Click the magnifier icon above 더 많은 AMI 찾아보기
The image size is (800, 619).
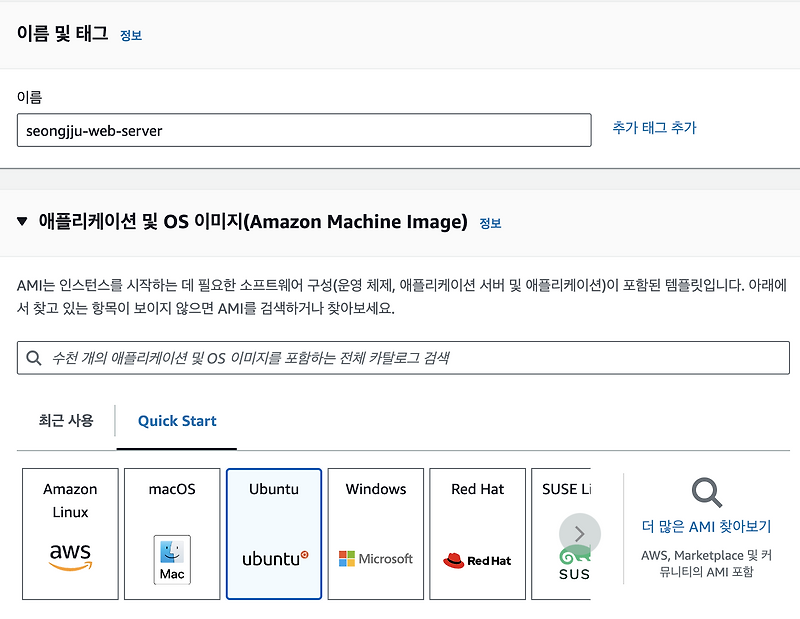tap(707, 493)
